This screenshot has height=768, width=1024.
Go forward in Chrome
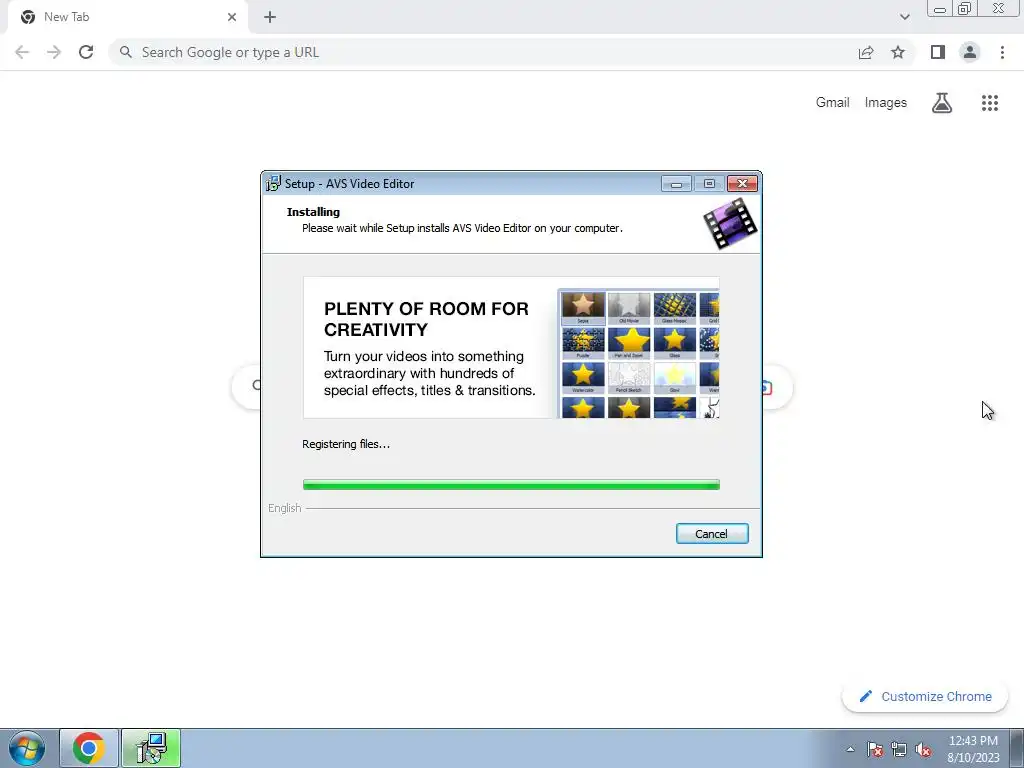[54, 52]
